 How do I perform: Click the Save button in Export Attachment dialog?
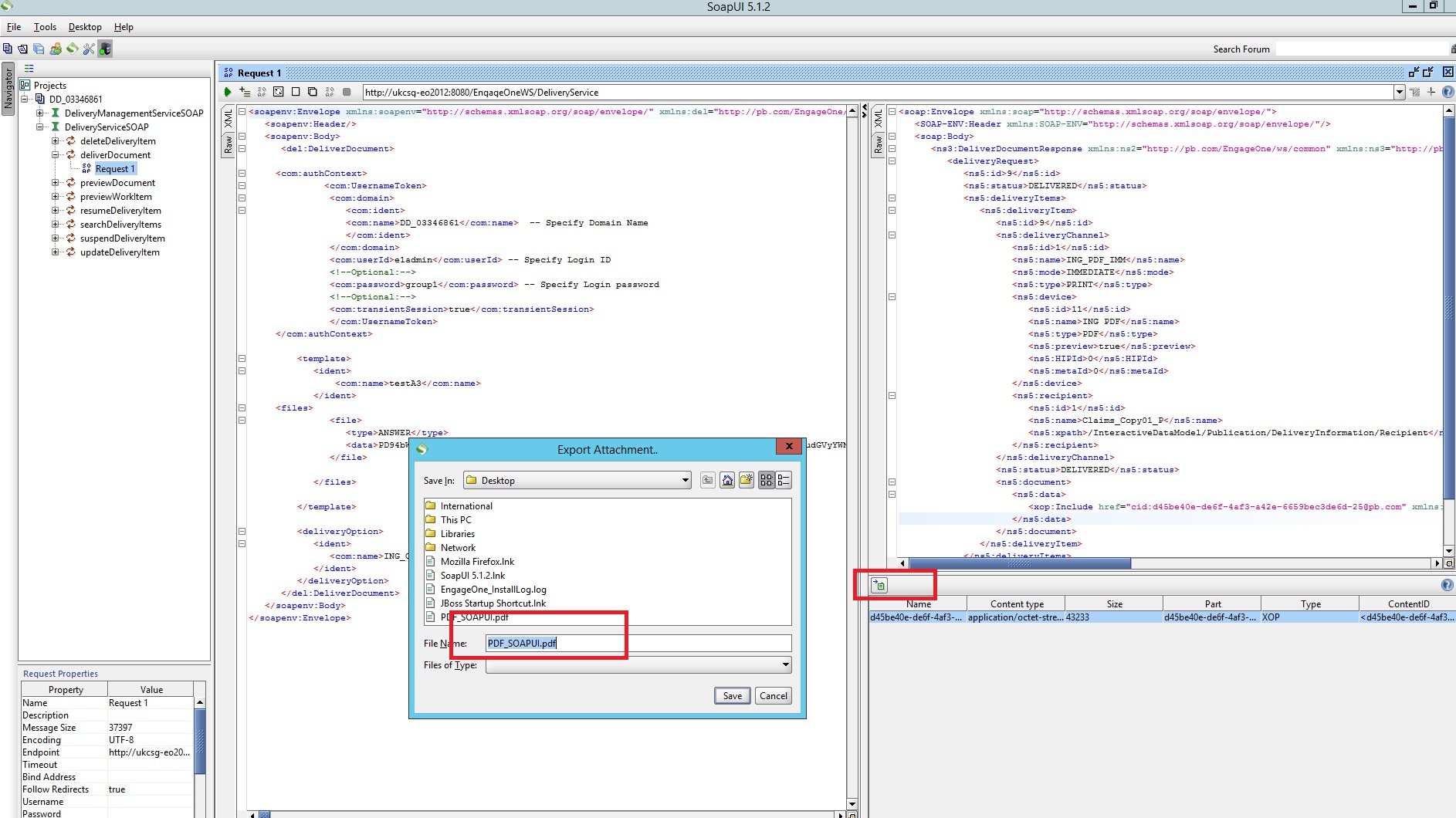731,695
